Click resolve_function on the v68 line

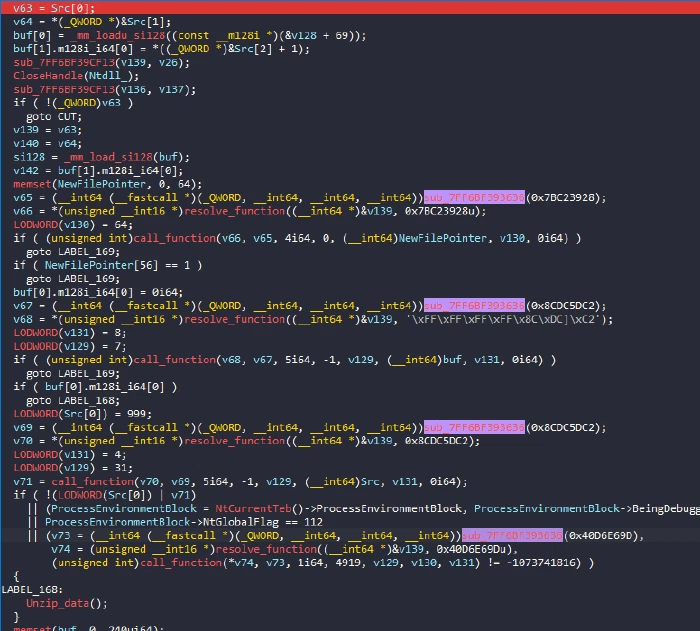click(x=234, y=319)
